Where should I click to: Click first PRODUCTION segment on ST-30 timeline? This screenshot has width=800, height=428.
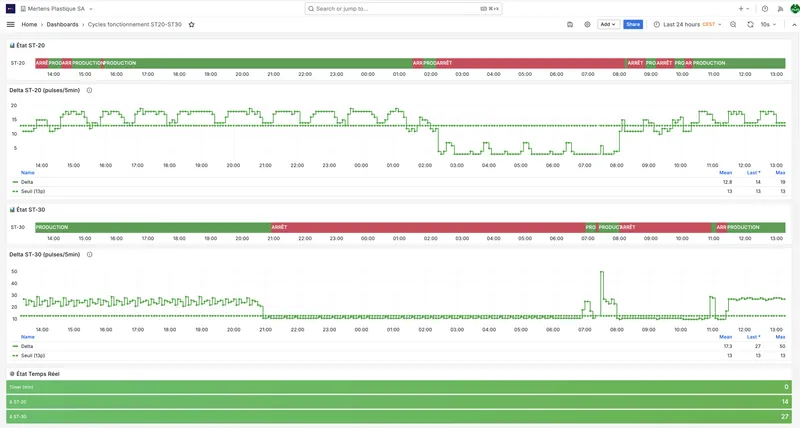point(153,228)
